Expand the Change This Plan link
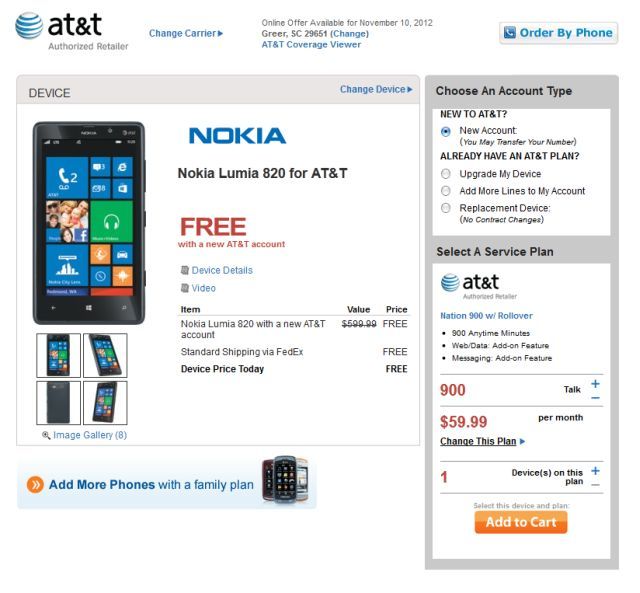The width and height of the screenshot is (640, 593). tap(482, 441)
